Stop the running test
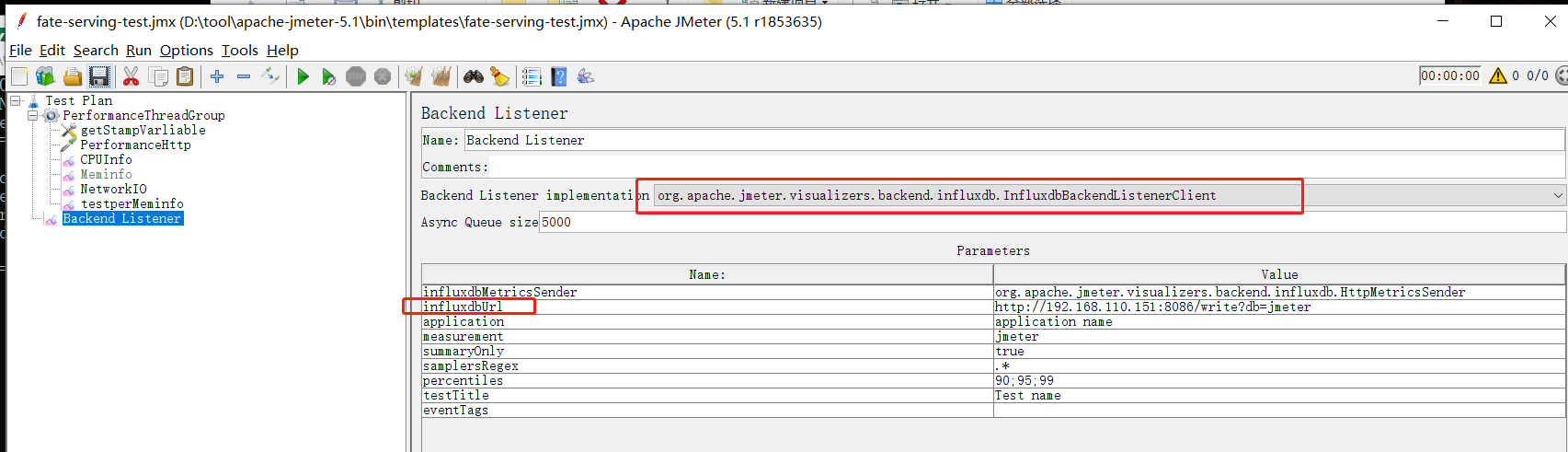This screenshot has width=1568, height=452. (x=356, y=76)
